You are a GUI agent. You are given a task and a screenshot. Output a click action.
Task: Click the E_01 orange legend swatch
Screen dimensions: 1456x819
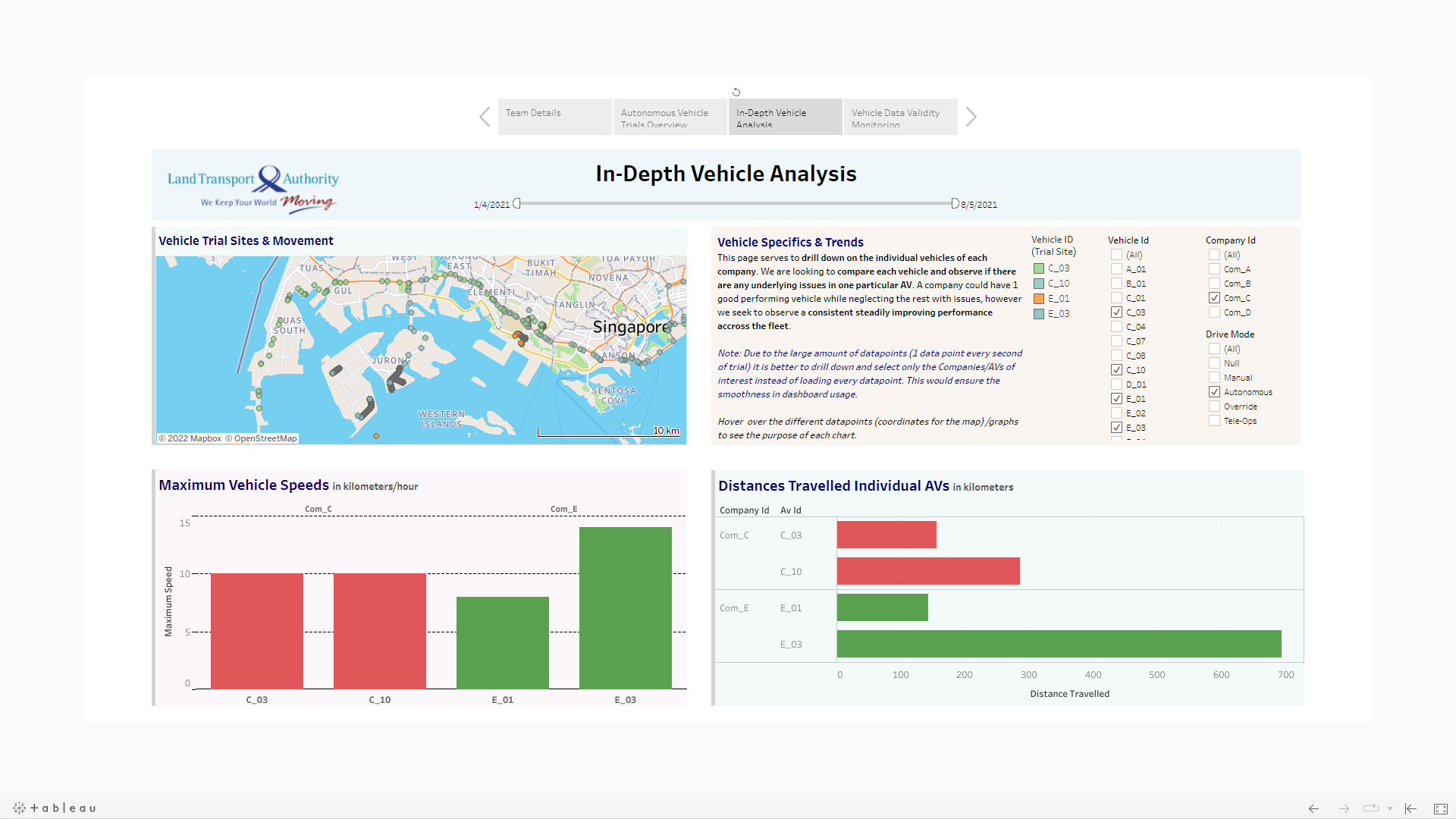pos(1039,299)
